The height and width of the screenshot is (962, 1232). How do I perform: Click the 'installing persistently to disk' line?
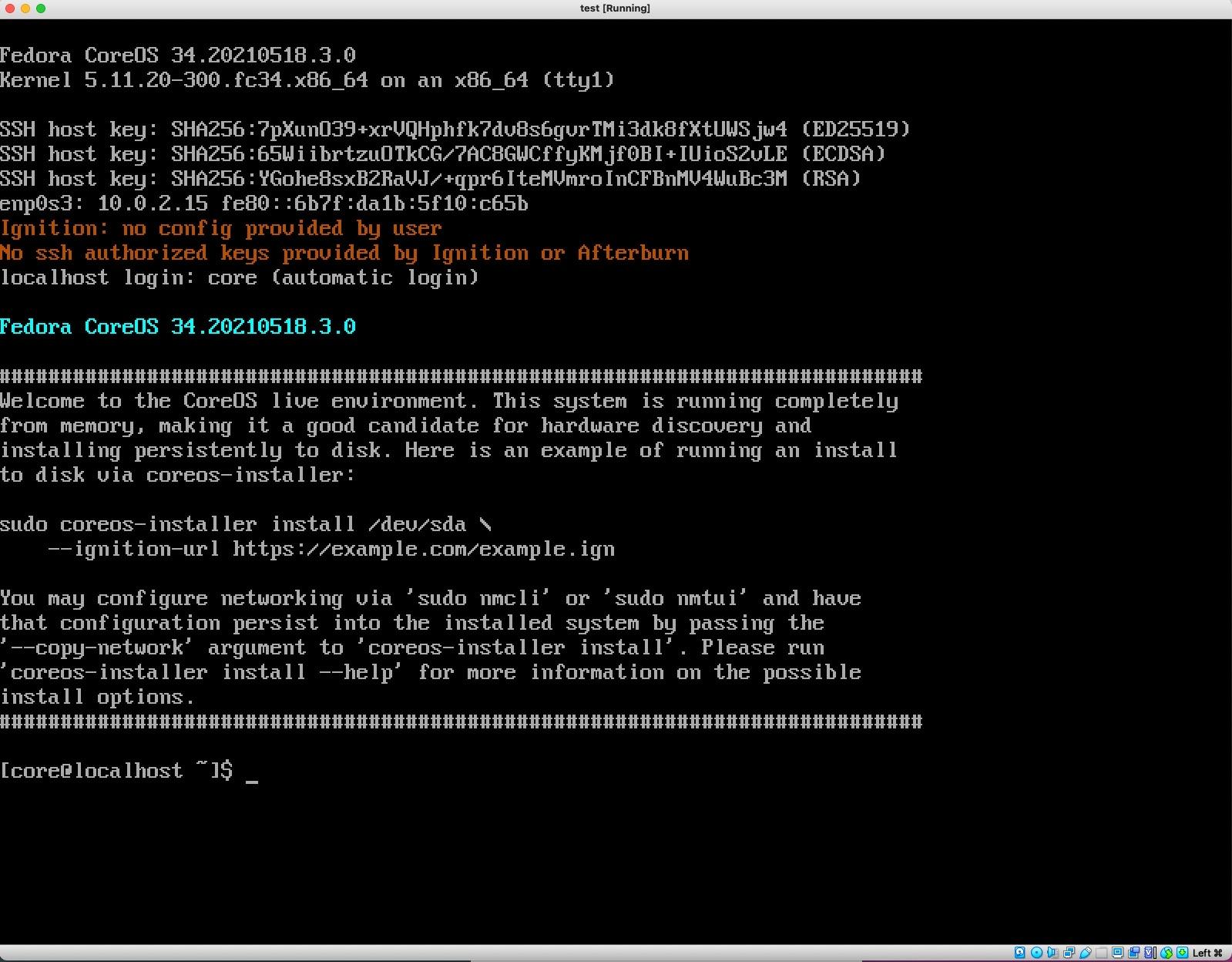point(449,450)
